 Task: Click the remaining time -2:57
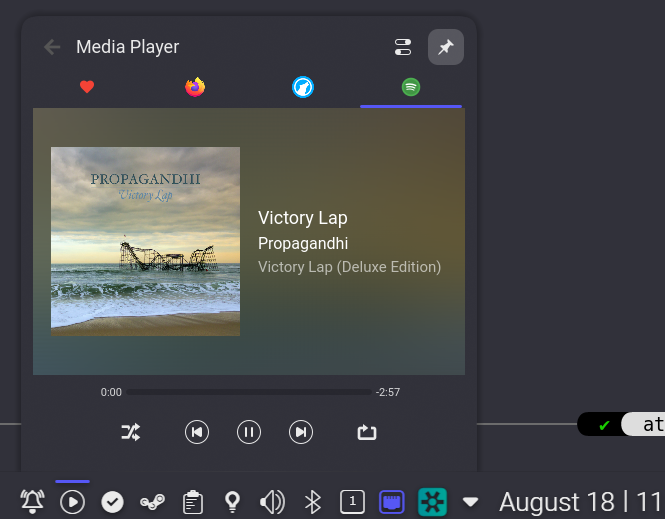388,392
